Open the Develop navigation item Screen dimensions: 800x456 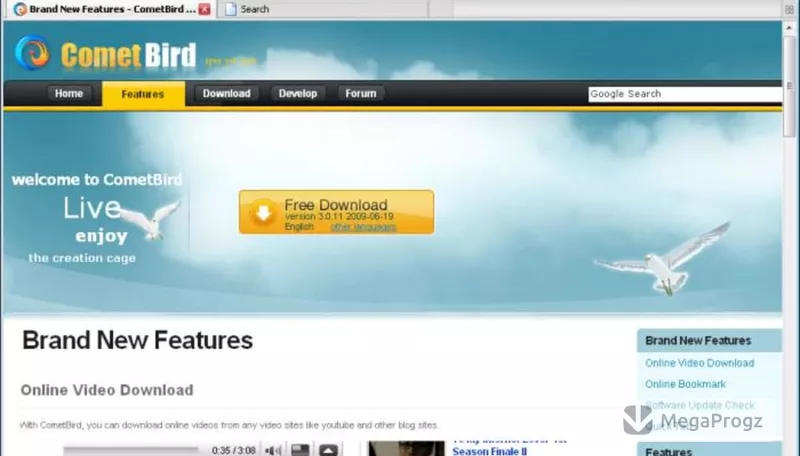pyautogui.click(x=298, y=93)
